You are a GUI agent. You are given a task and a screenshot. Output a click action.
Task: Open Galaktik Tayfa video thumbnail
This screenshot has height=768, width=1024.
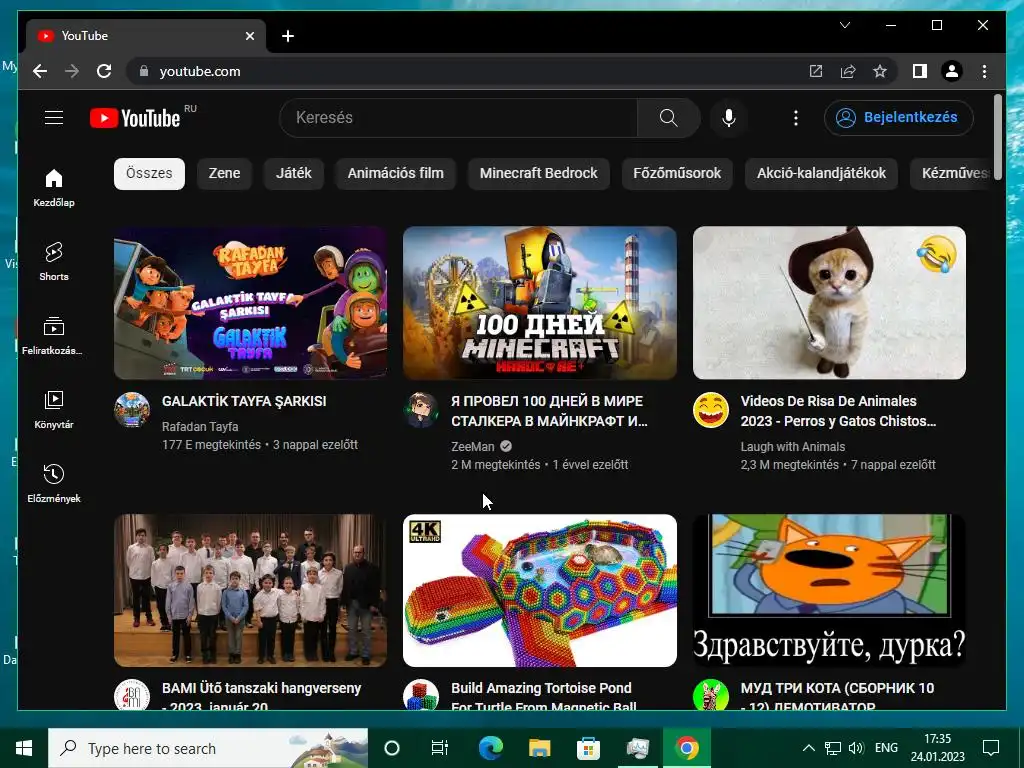click(x=251, y=302)
